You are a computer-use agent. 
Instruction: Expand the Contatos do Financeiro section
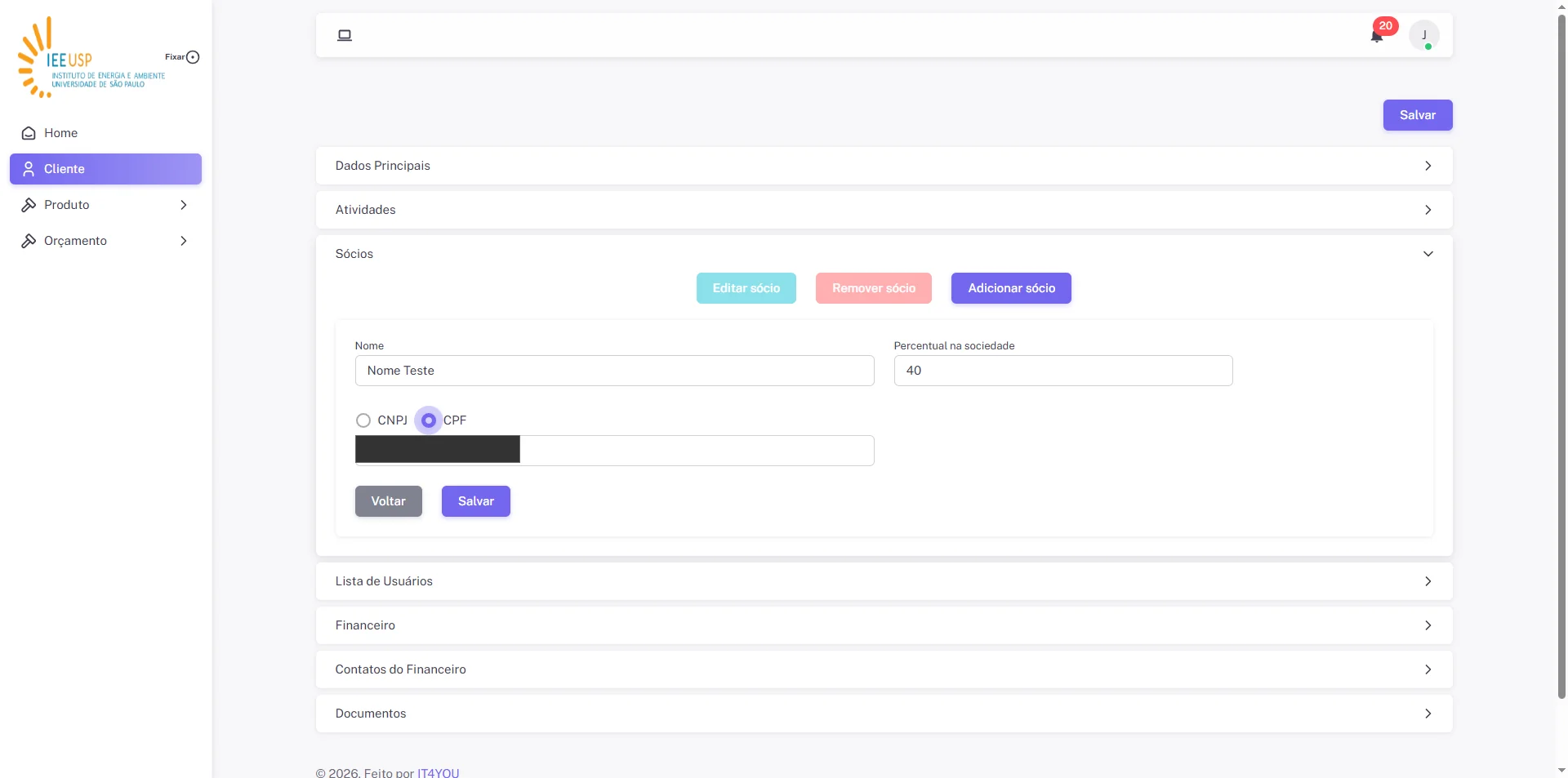pyautogui.click(x=884, y=669)
